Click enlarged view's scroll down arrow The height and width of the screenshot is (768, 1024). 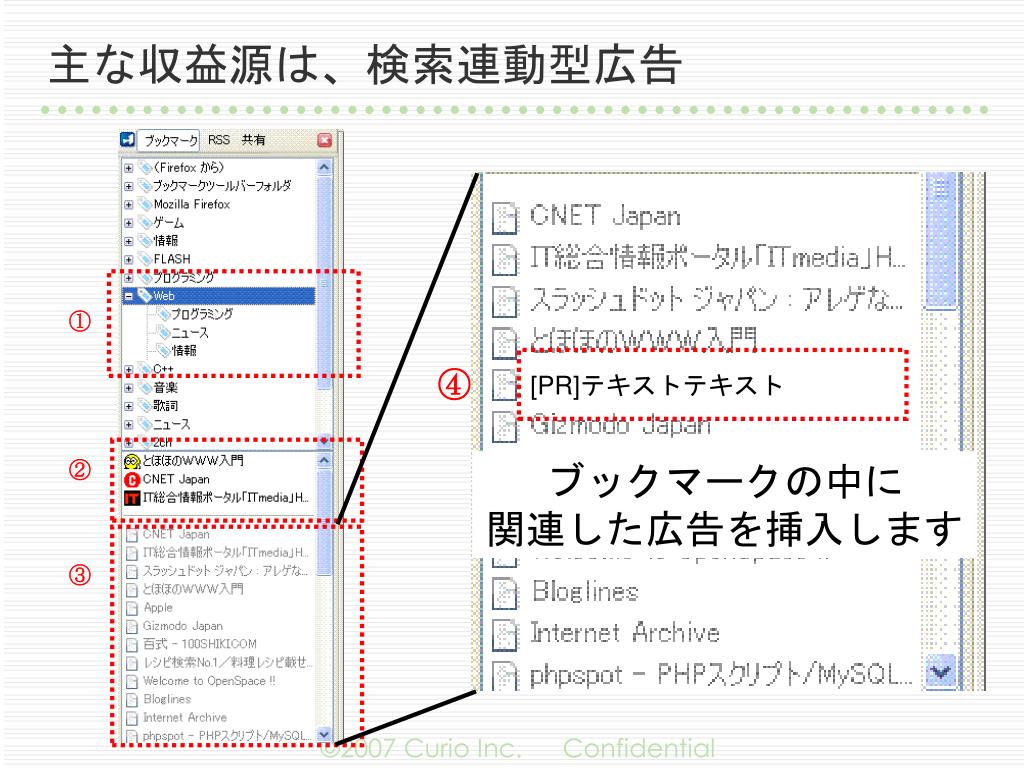(940, 671)
